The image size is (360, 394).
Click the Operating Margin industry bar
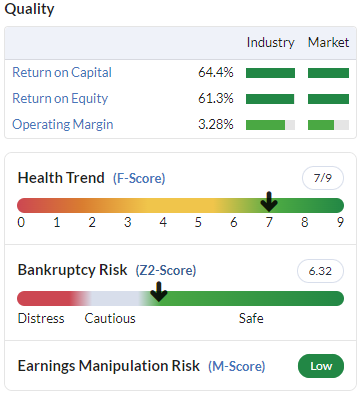pos(270,125)
